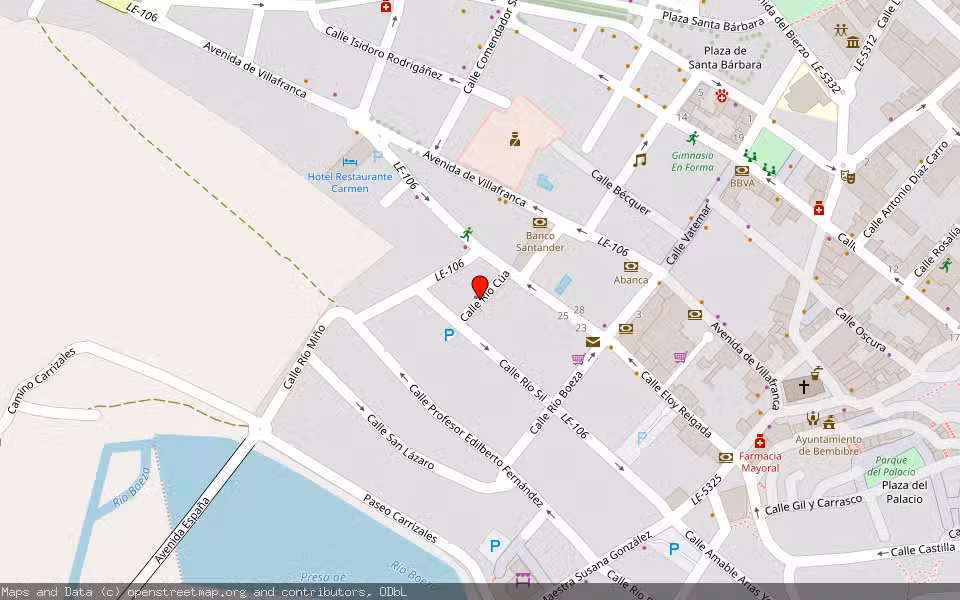Click the Calle Isidoro Rodrigáñez street label
This screenshot has width=960, height=600.
383,53
